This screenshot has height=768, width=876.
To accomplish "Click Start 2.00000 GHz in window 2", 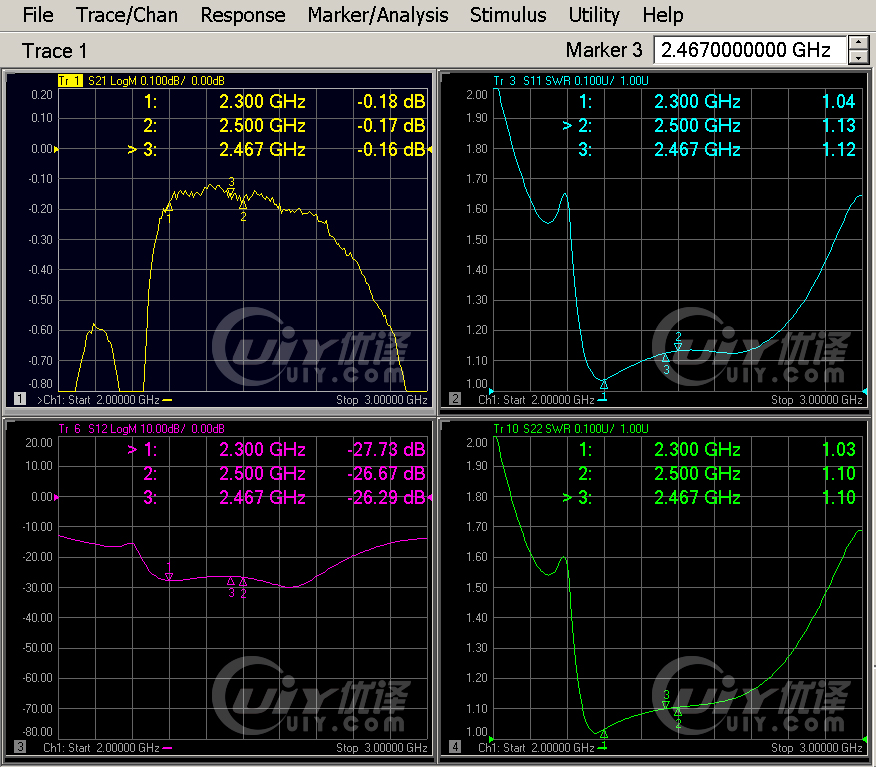I will [x=549, y=400].
